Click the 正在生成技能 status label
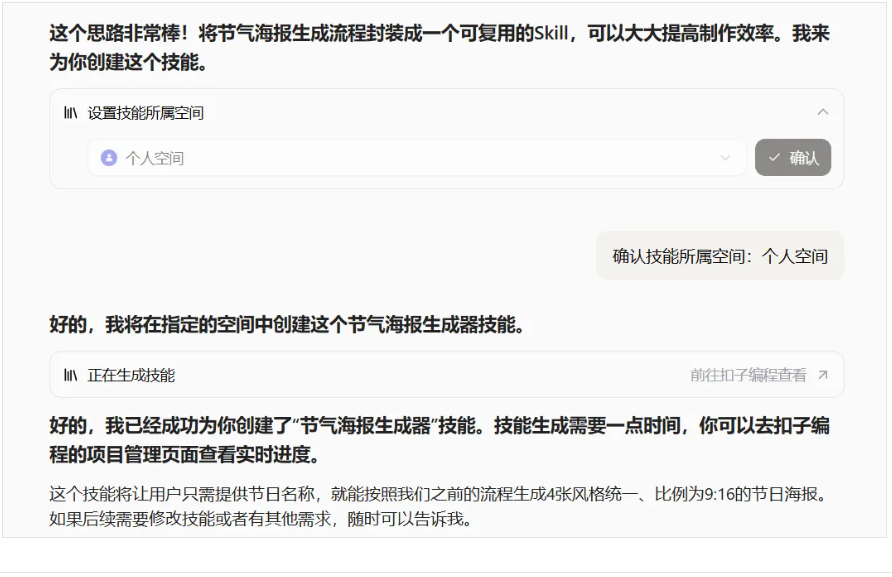Image resolution: width=892 pixels, height=577 pixels. [x=131, y=375]
